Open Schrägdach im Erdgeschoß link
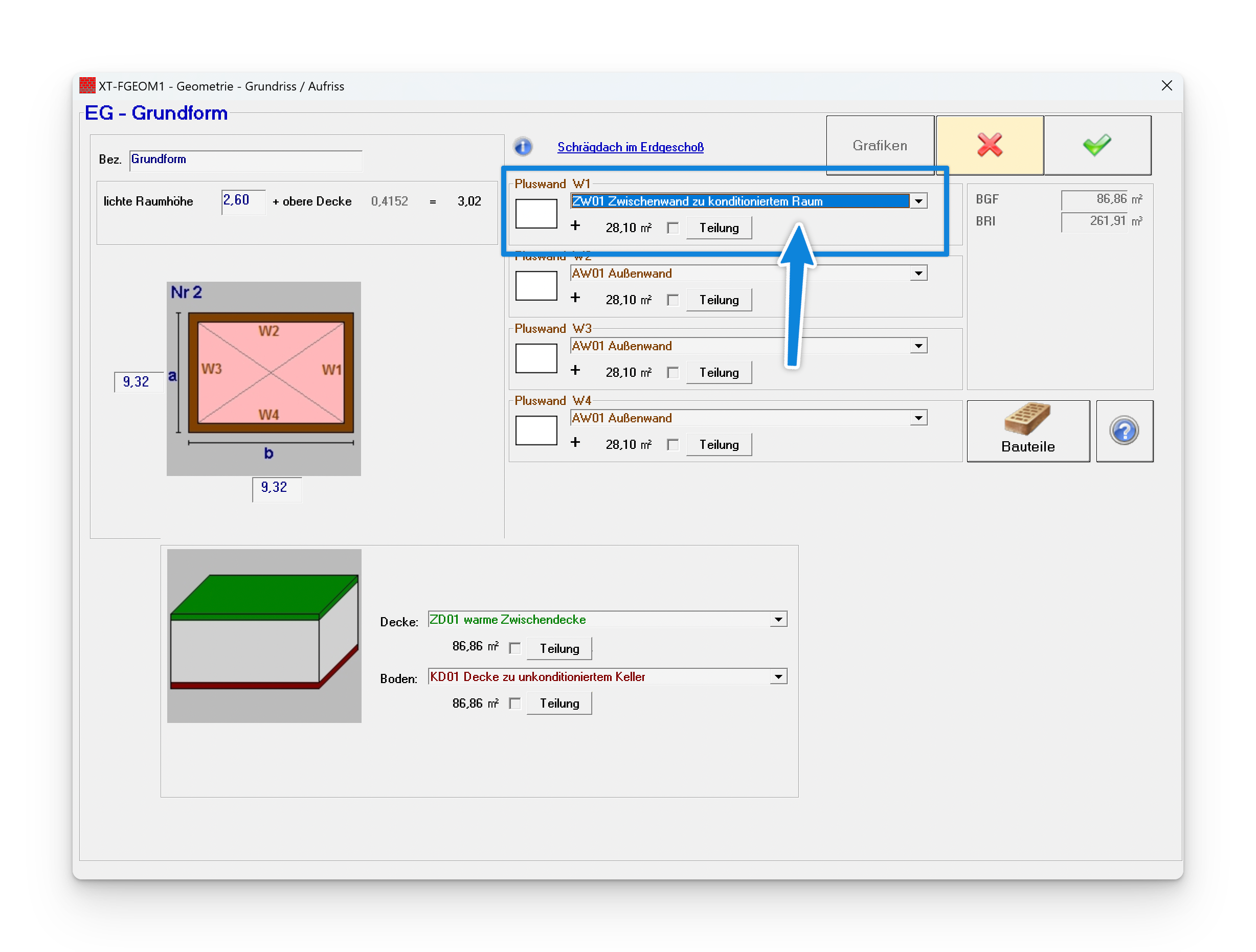Image resolution: width=1256 pixels, height=952 pixels. click(630, 147)
